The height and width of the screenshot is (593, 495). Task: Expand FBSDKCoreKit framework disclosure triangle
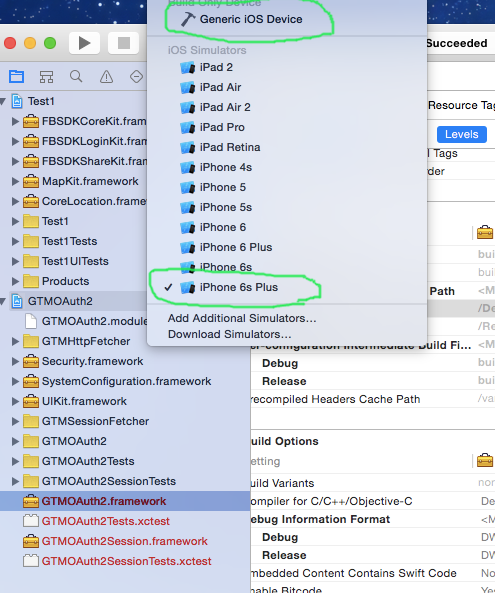point(15,121)
